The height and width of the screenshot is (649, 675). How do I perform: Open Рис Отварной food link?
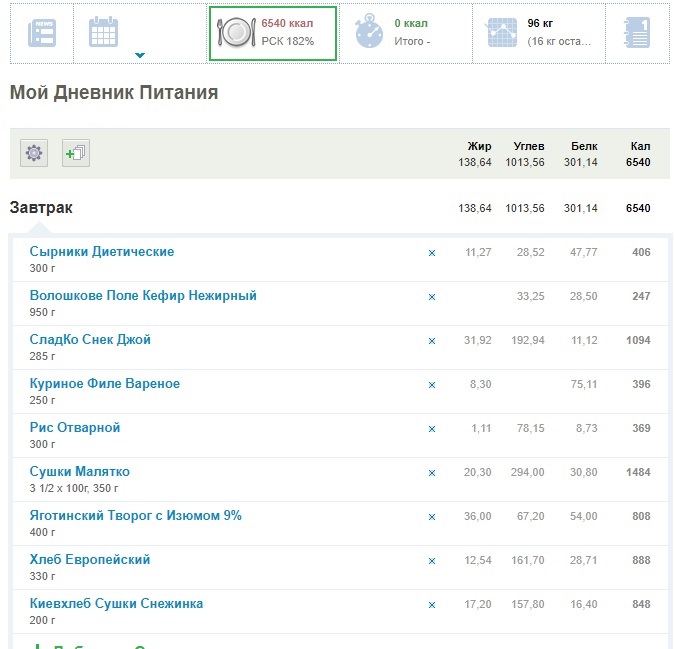click(75, 428)
